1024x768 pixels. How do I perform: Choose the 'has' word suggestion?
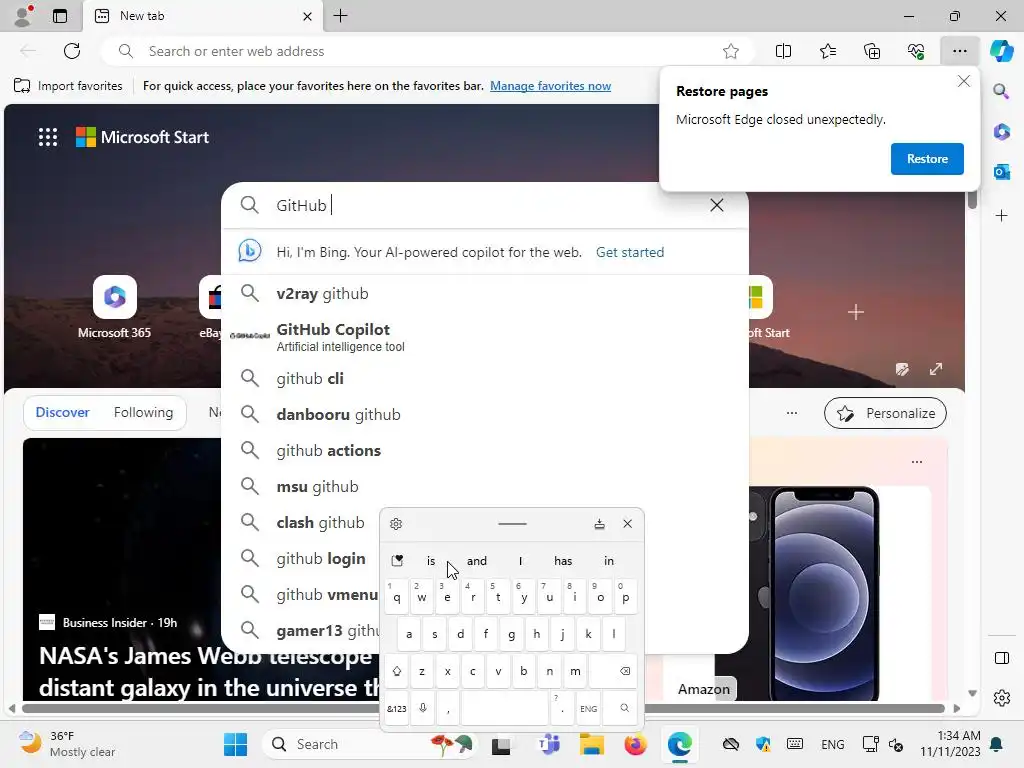563,560
